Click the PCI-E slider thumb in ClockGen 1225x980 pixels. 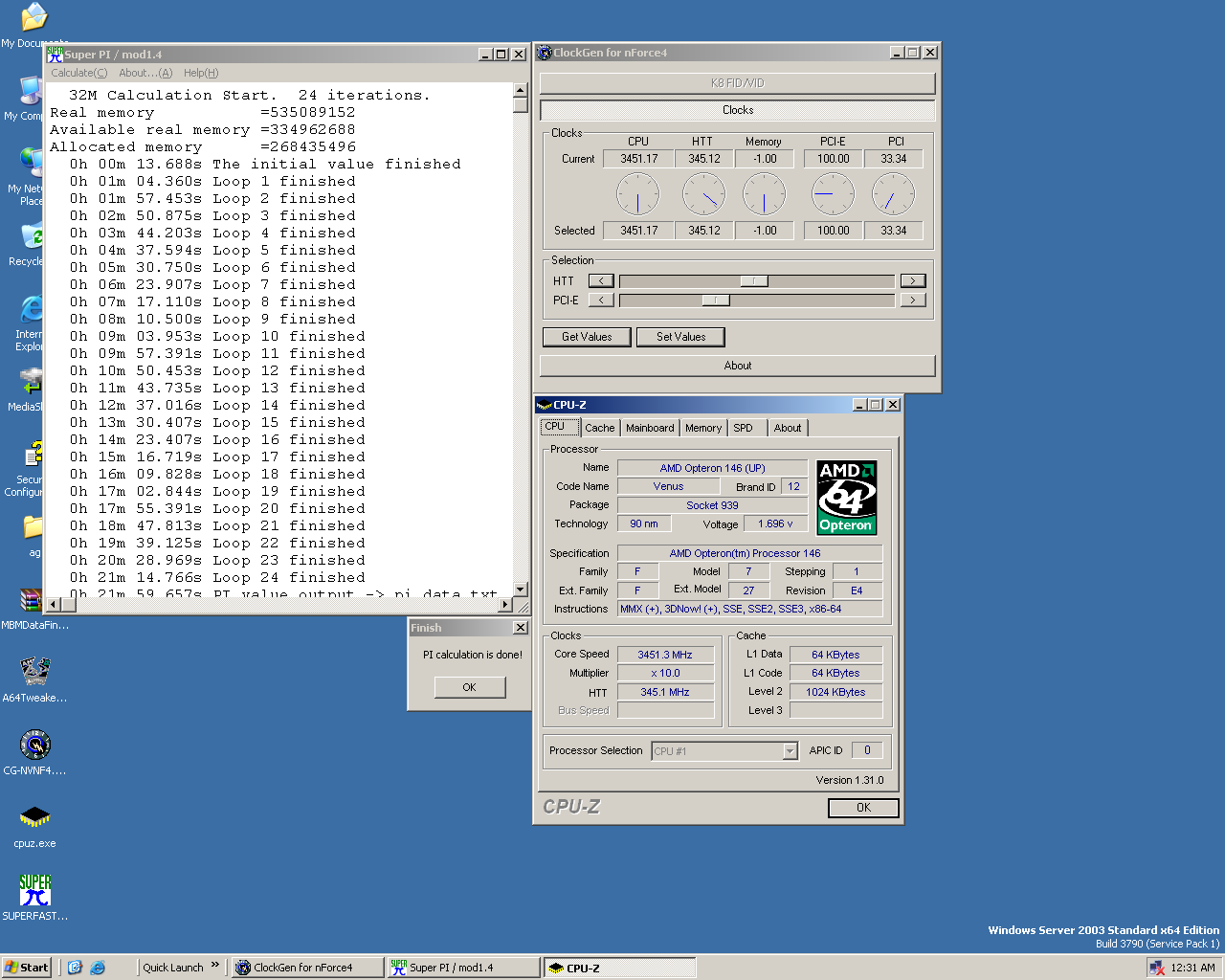coord(716,300)
